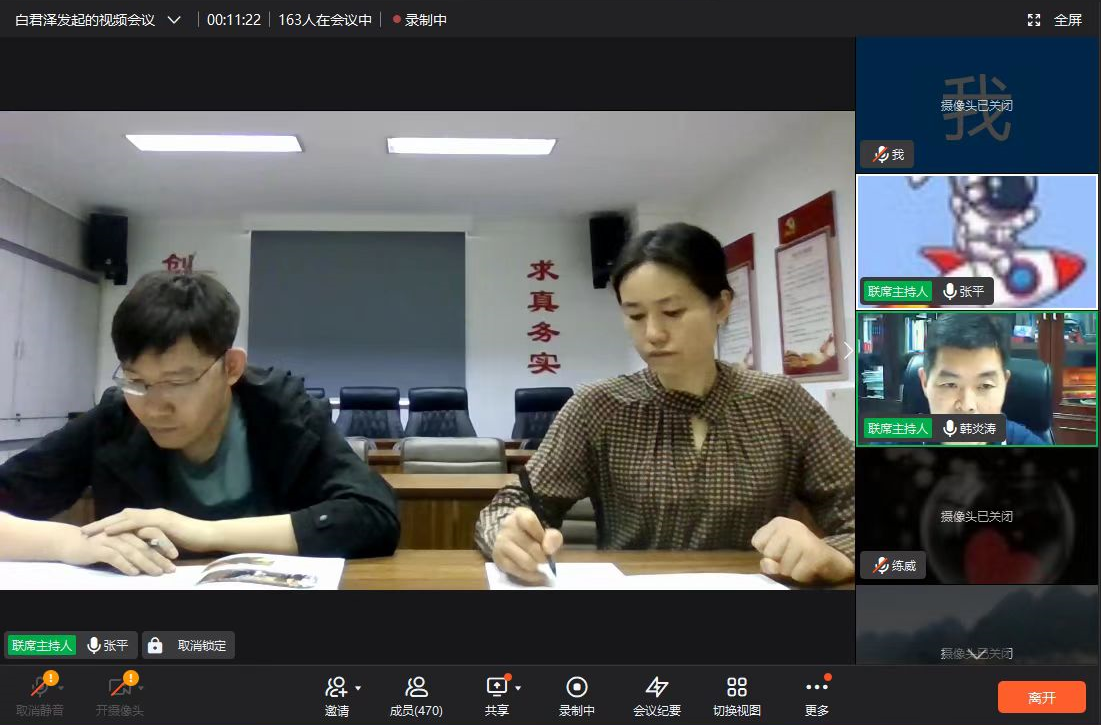Open the invite (邀请) icon
1101x725 pixels.
point(336,688)
